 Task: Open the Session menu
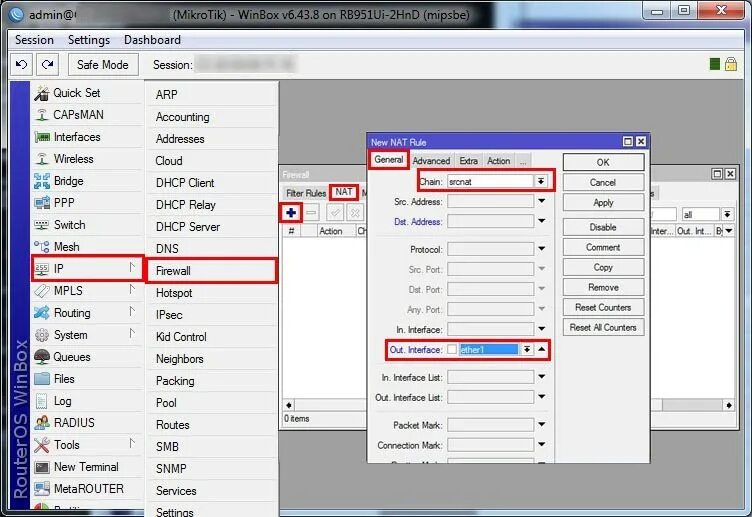pyautogui.click(x=34, y=40)
